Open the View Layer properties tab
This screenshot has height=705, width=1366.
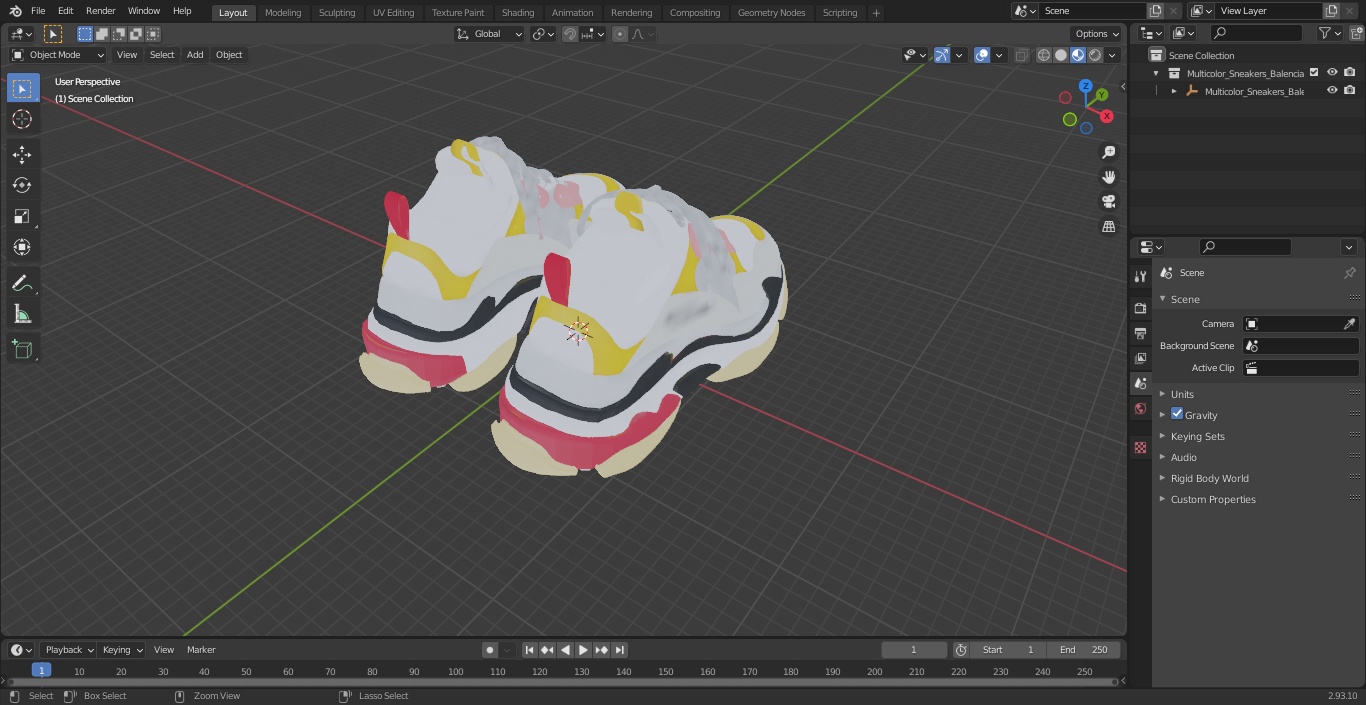[x=1140, y=358]
